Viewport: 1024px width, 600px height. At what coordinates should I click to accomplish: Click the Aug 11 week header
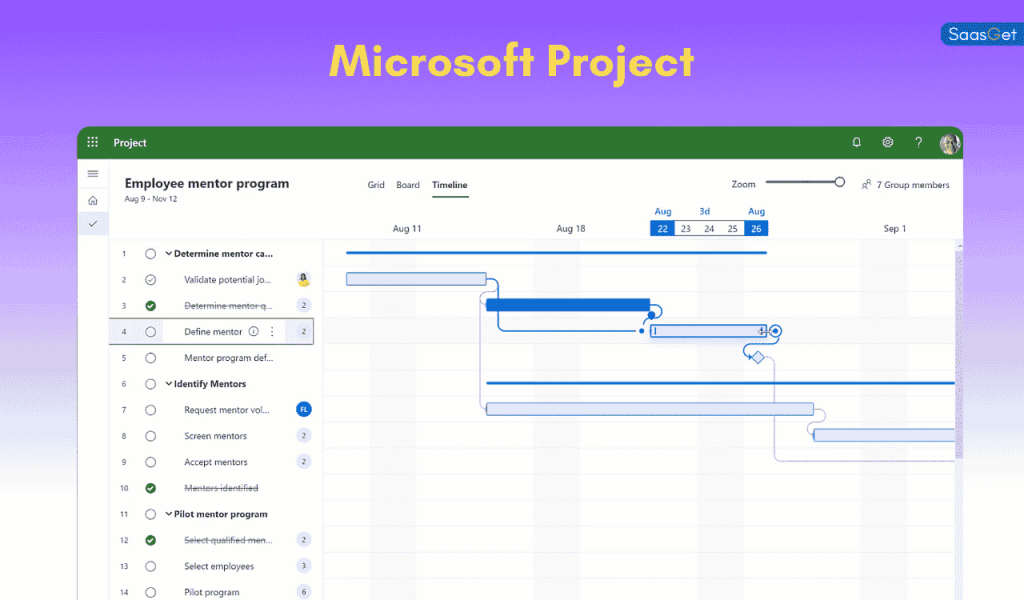[407, 229]
